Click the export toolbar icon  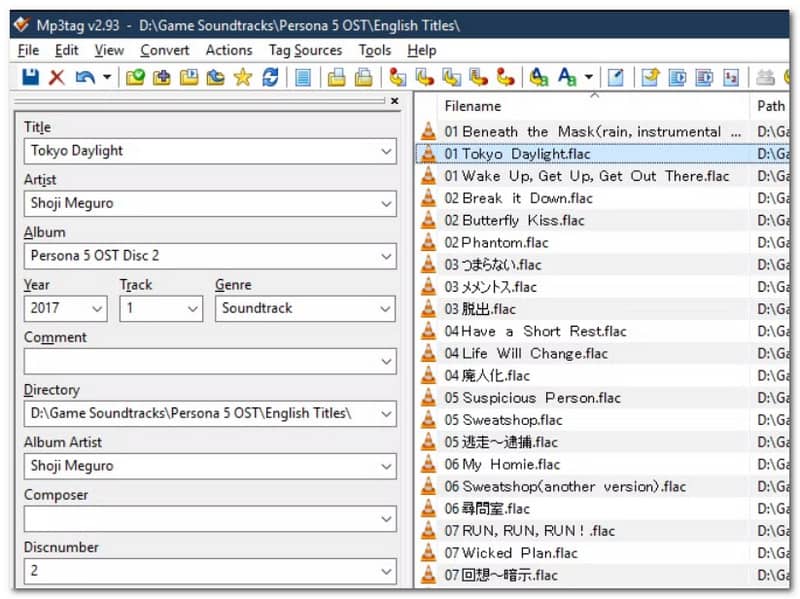(650, 77)
